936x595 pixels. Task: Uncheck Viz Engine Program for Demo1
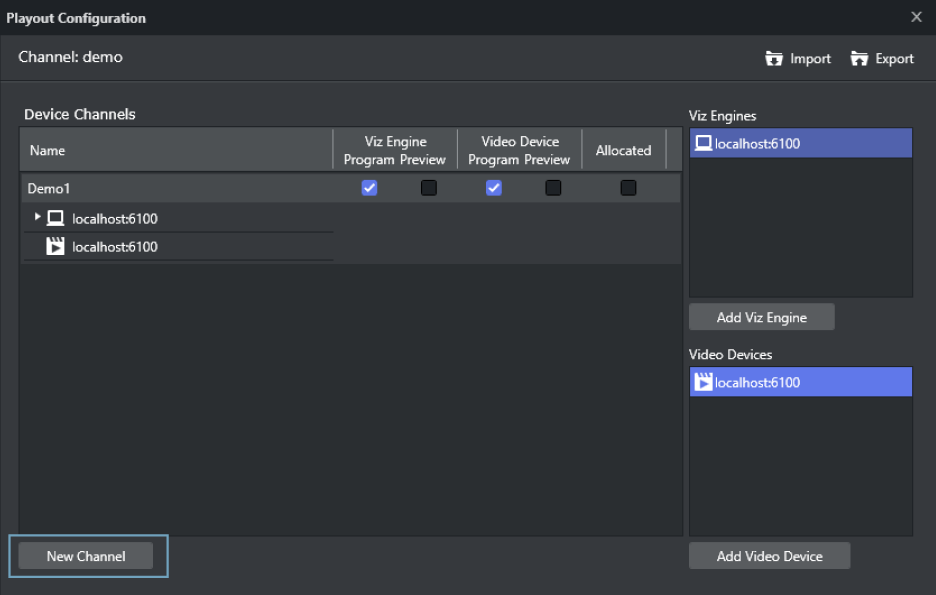[369, 188]
